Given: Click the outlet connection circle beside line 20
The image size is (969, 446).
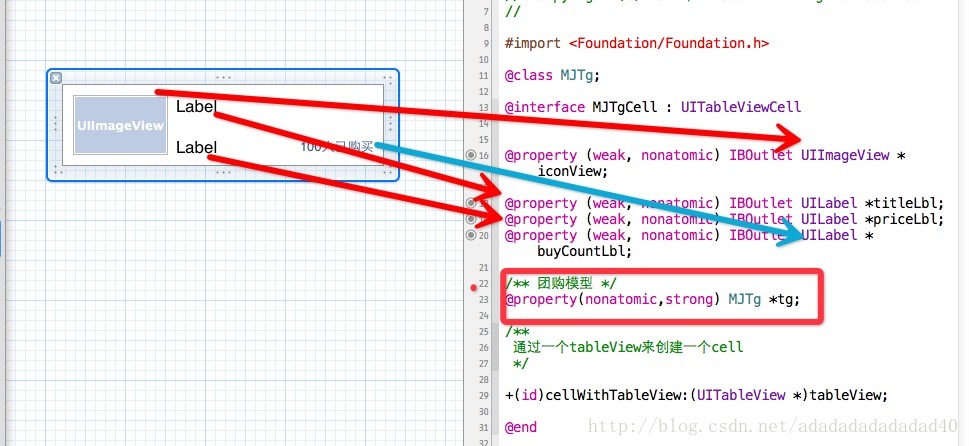Looking at the screenshot, I should tap(471, 235).
